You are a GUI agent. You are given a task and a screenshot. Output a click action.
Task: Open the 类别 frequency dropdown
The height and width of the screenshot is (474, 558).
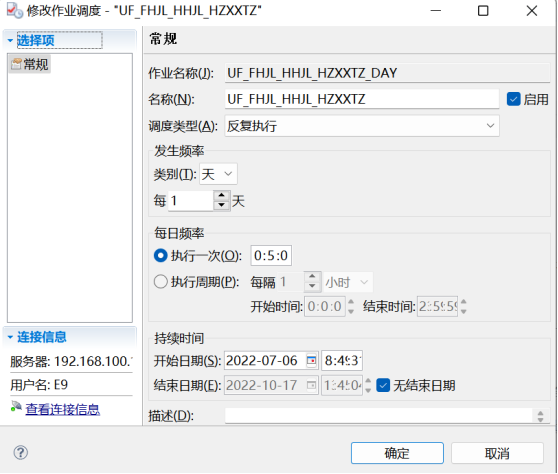tap(218, 174)
